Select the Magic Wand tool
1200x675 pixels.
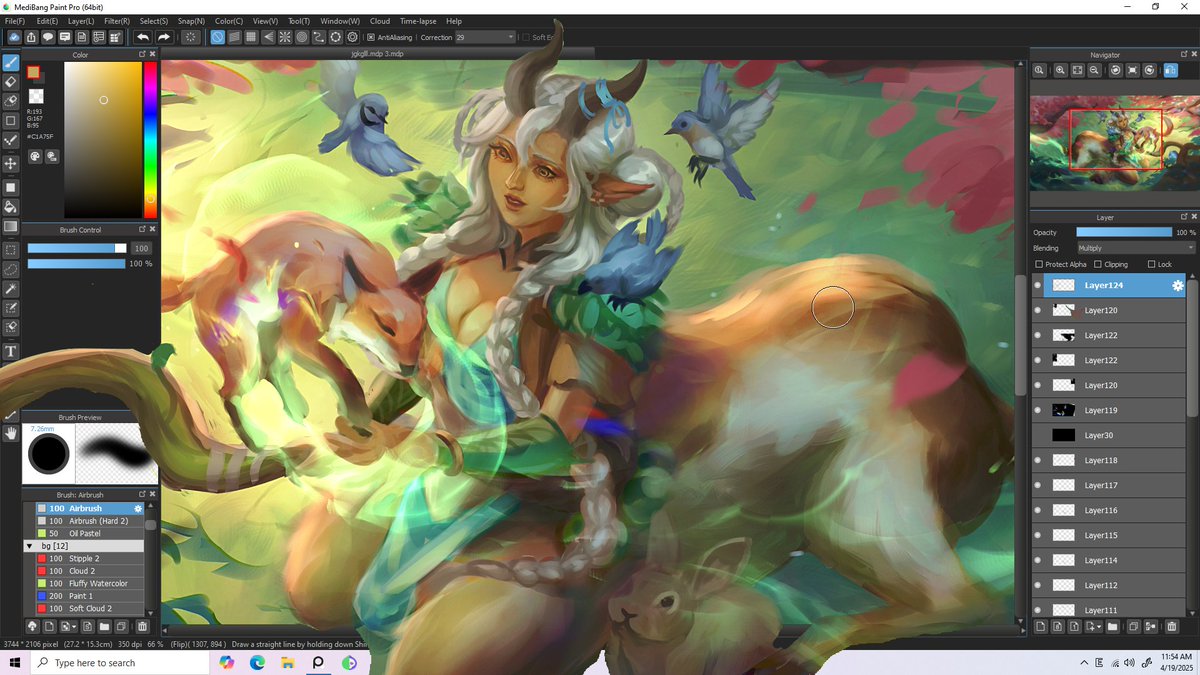[x=11, y=289]
